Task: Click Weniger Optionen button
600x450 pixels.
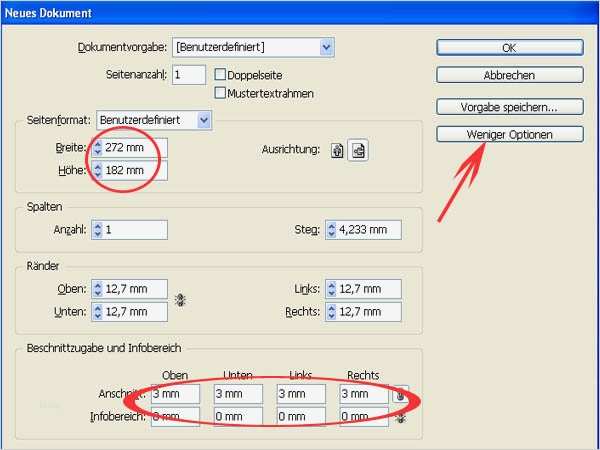Action: point(510,135)
